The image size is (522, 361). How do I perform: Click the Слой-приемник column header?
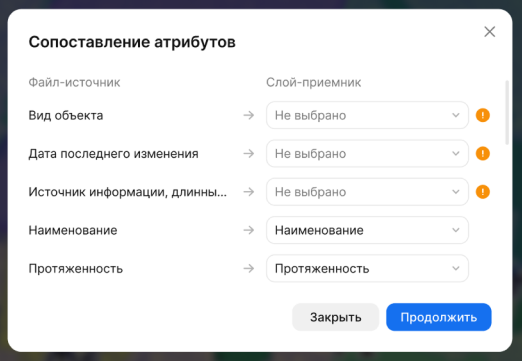pos(313,82)
